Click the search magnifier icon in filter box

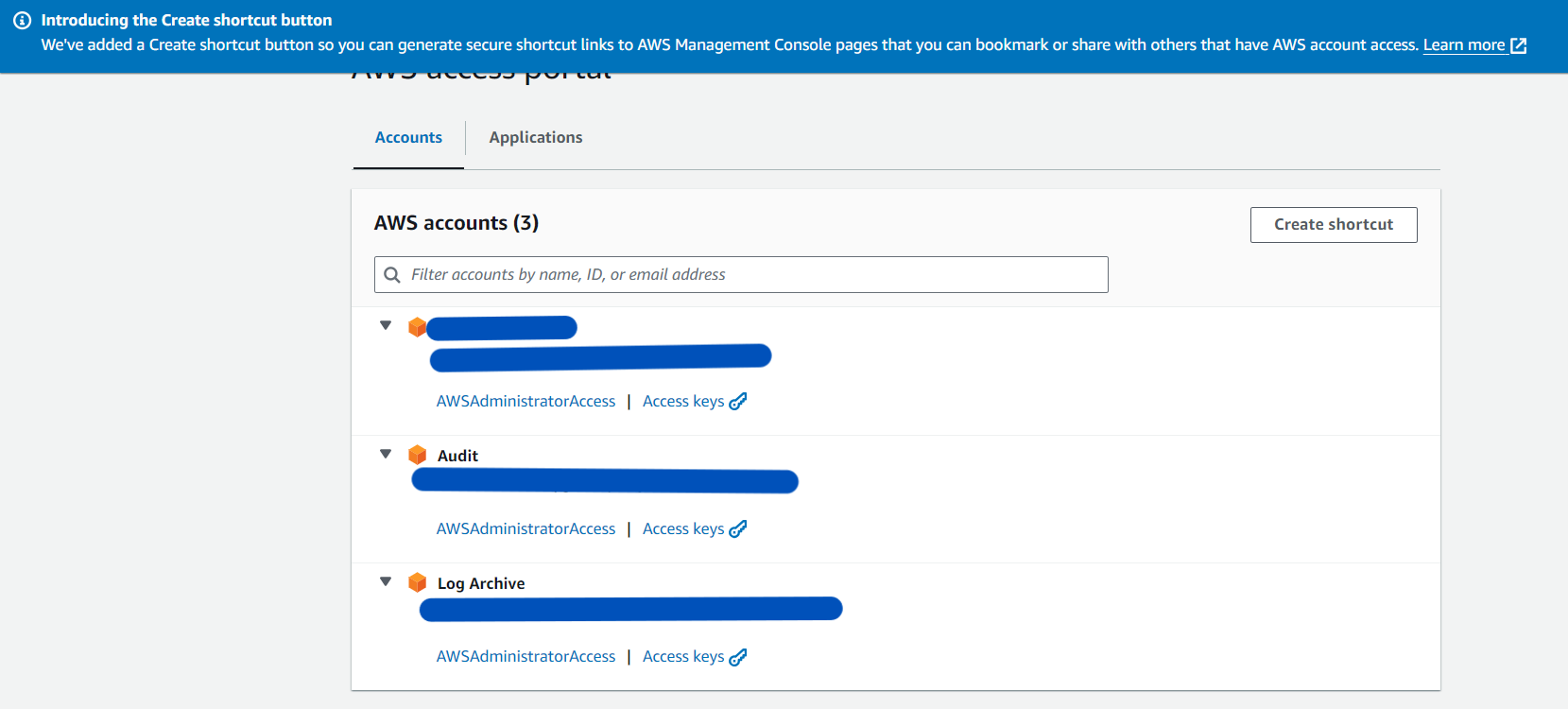coord(392,275)
